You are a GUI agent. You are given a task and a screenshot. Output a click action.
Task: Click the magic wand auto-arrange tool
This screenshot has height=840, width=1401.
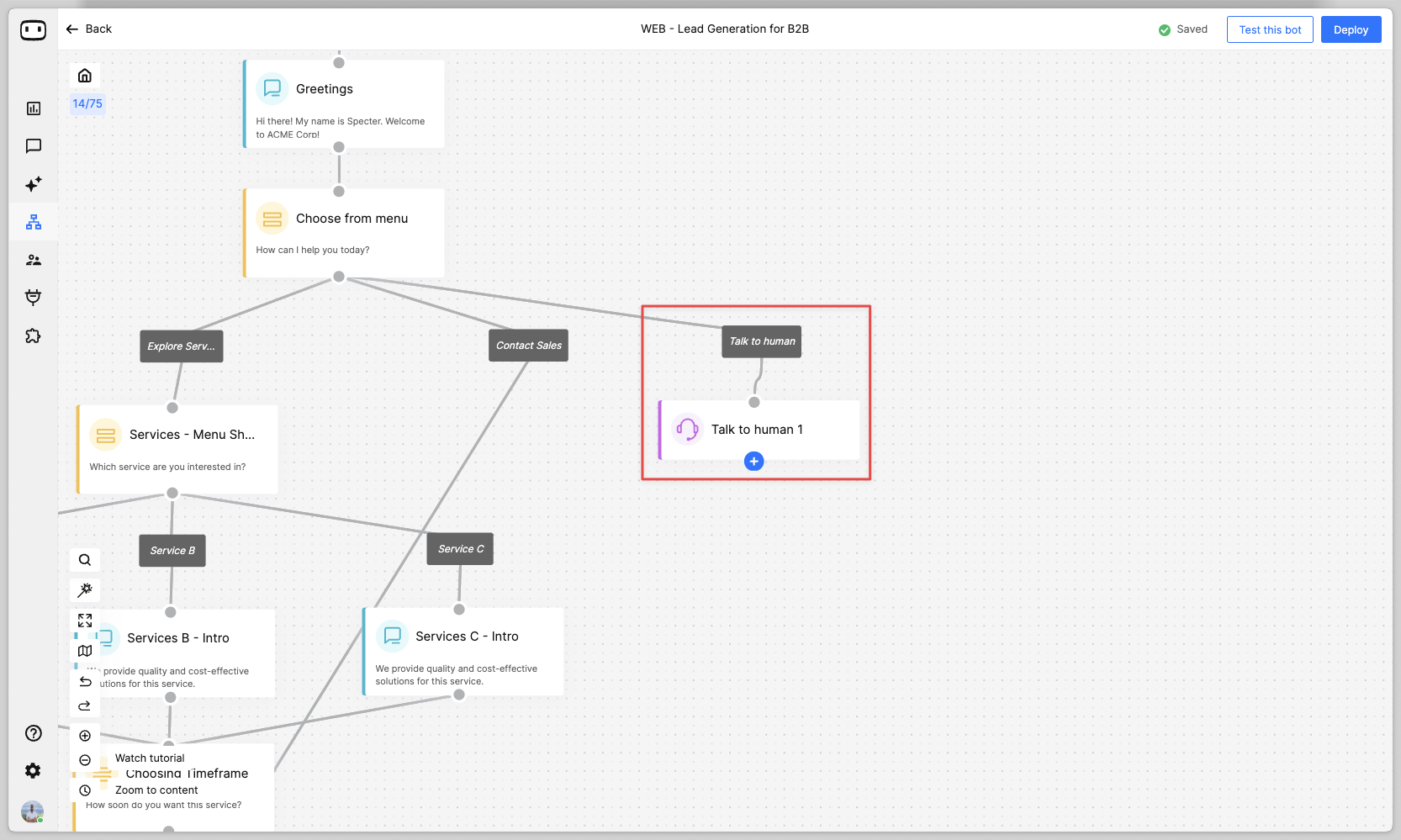(x=85, y=590)
